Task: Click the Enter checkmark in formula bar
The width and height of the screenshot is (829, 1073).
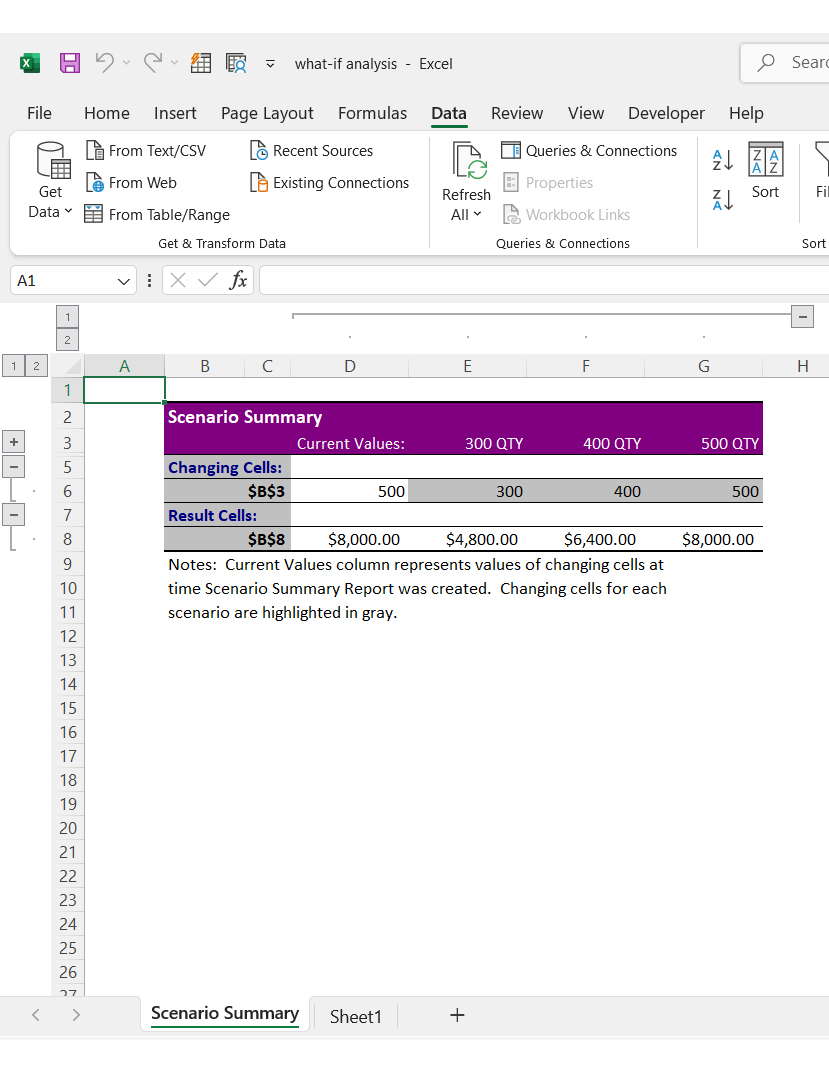Action: point(207,281)
